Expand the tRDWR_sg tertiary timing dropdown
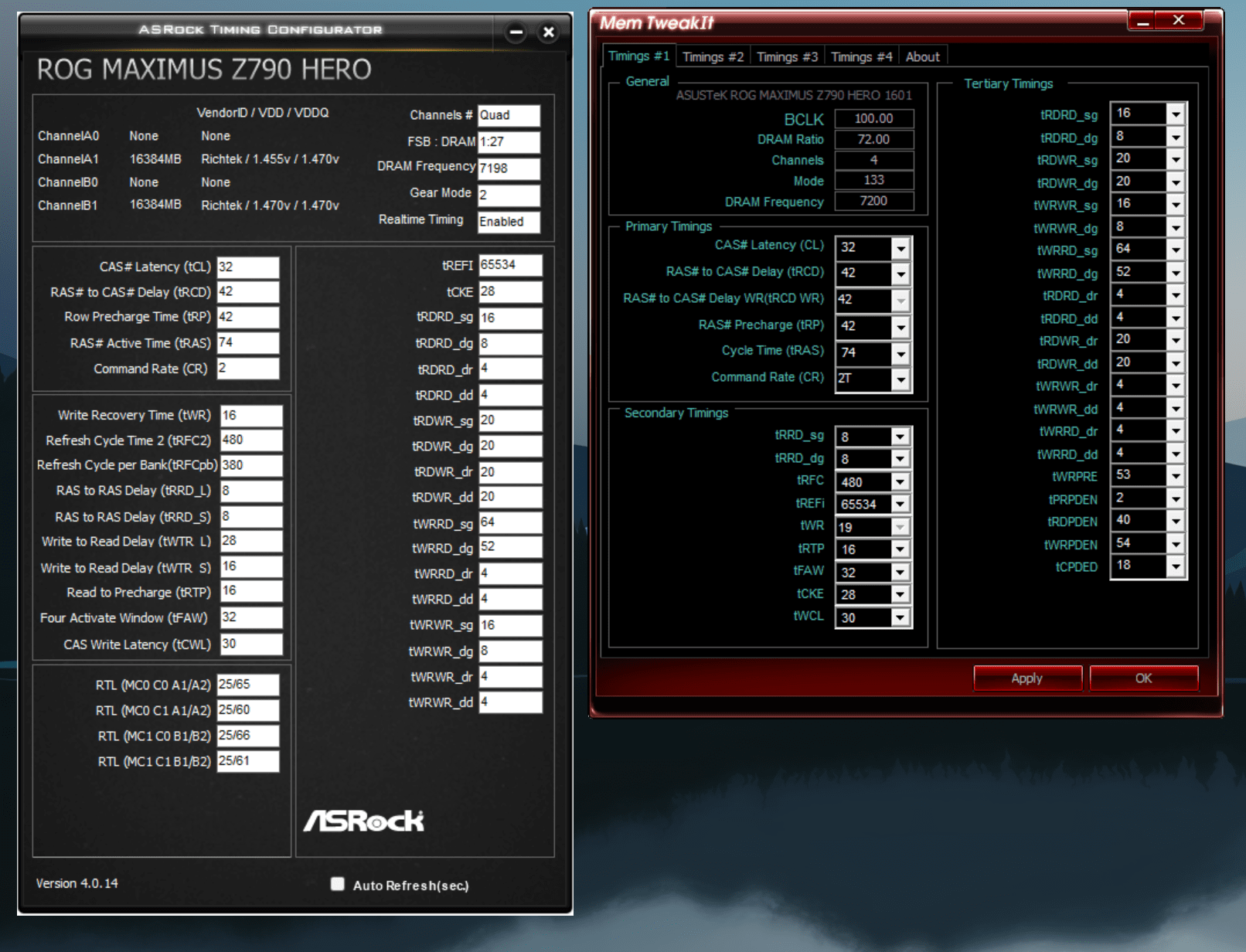The height and width of the screenshot is (952, 1246). point(1176,160)
